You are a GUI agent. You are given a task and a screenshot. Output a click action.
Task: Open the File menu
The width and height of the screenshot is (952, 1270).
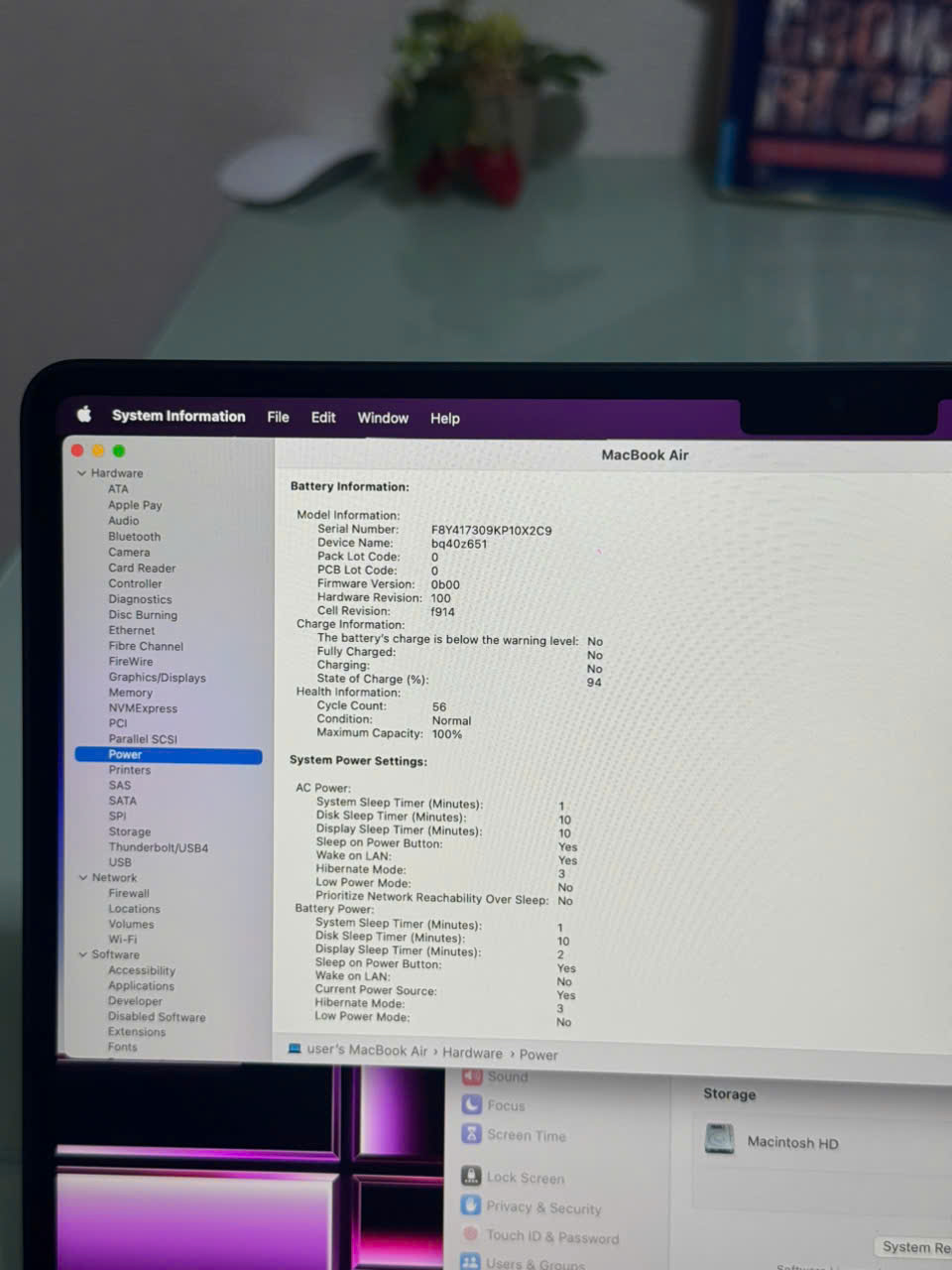(278, 417)
